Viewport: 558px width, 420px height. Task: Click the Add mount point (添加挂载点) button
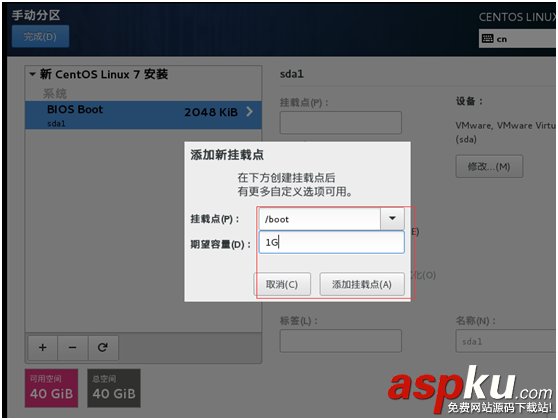click(362, 284)
